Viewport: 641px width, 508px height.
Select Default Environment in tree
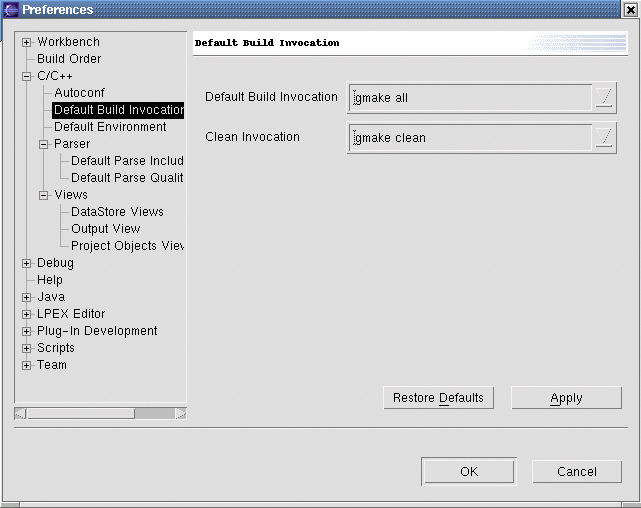110,127
